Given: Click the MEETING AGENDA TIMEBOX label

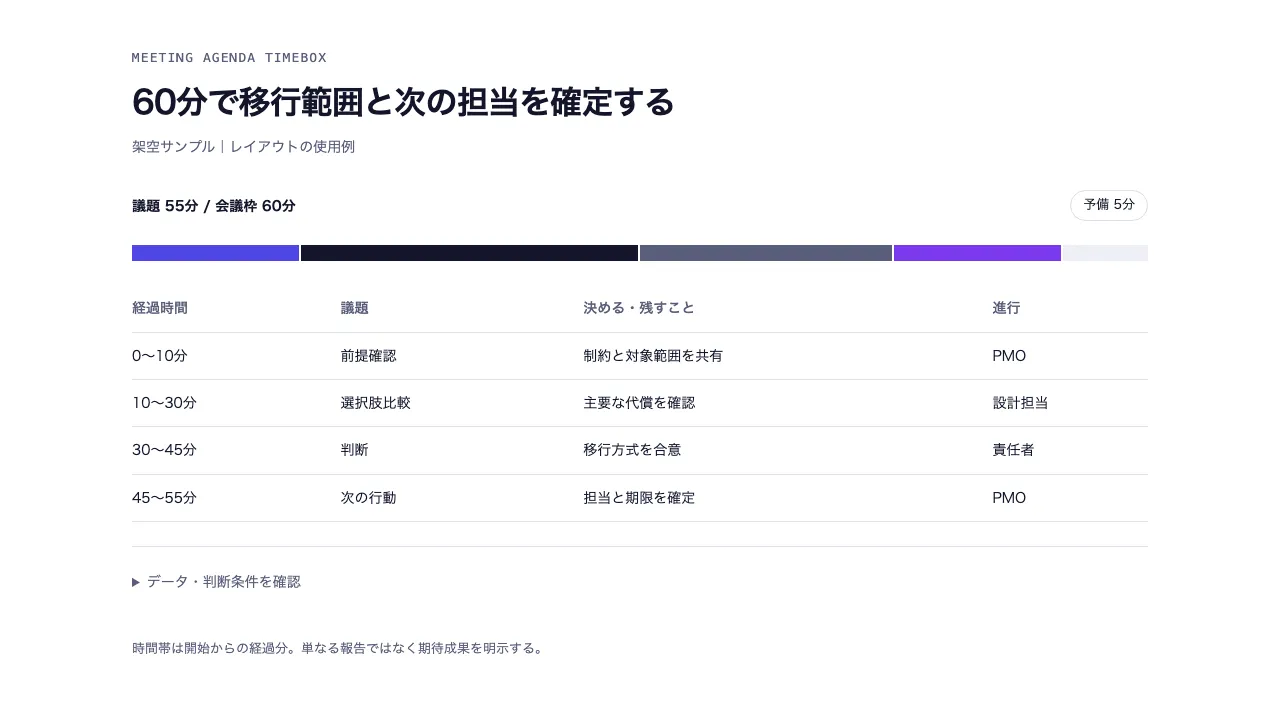Looking at the screenshot, I should coord(229,58).
